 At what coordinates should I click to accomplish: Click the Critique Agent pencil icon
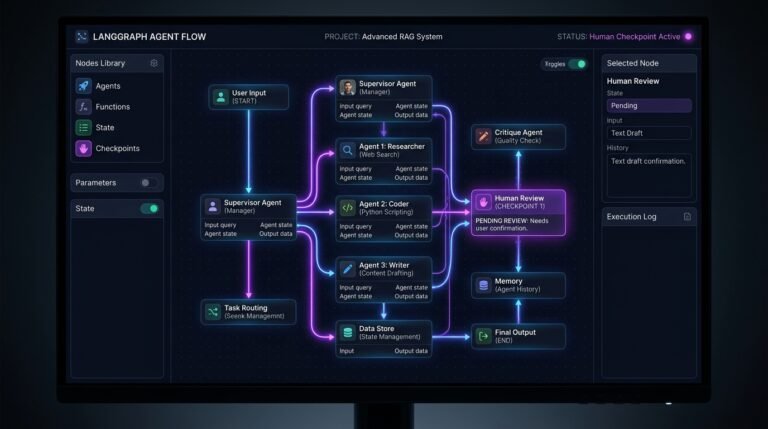point(483,136)
